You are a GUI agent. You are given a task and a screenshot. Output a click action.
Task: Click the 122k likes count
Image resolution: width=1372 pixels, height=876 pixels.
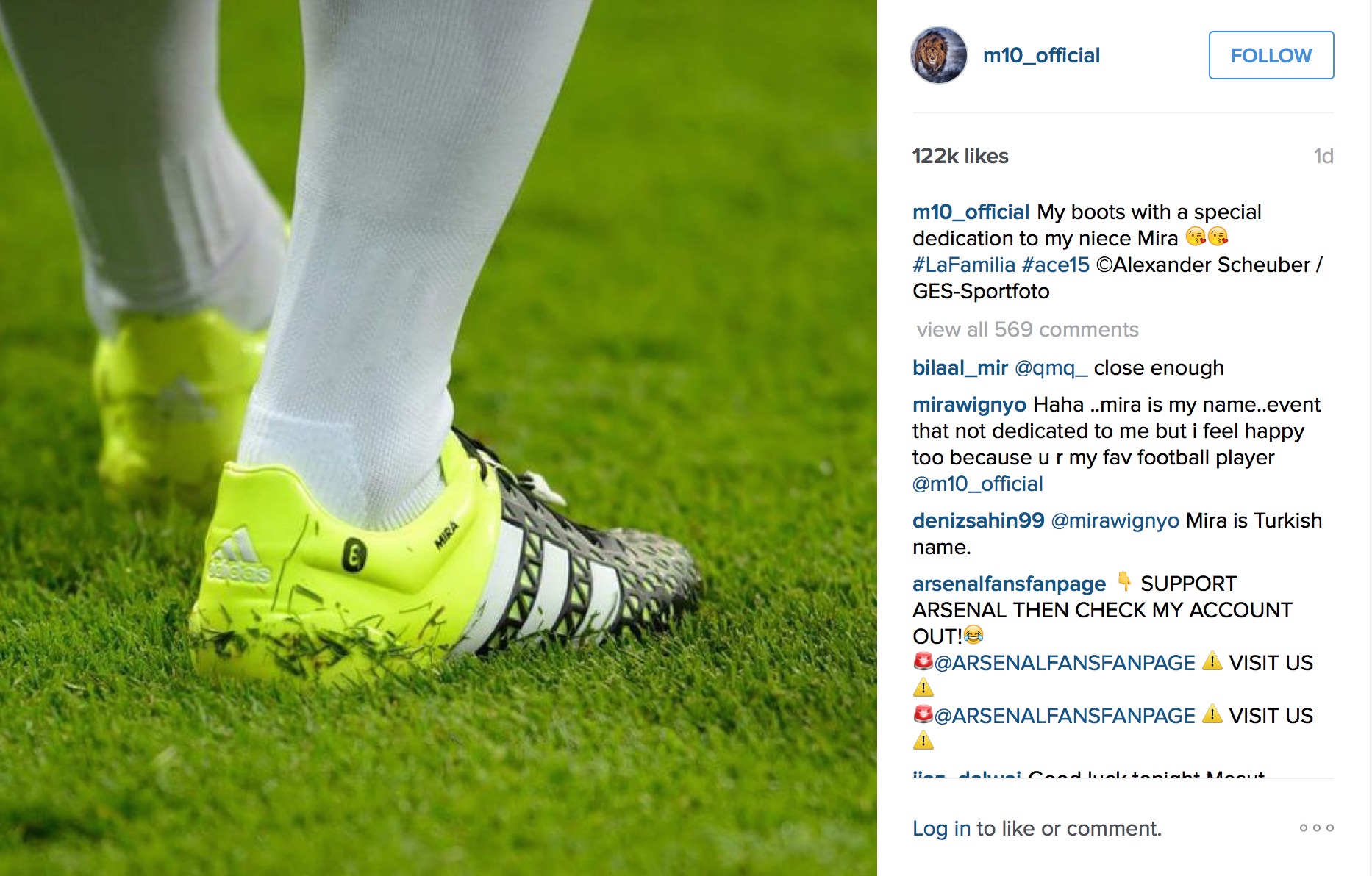point(960,156)
